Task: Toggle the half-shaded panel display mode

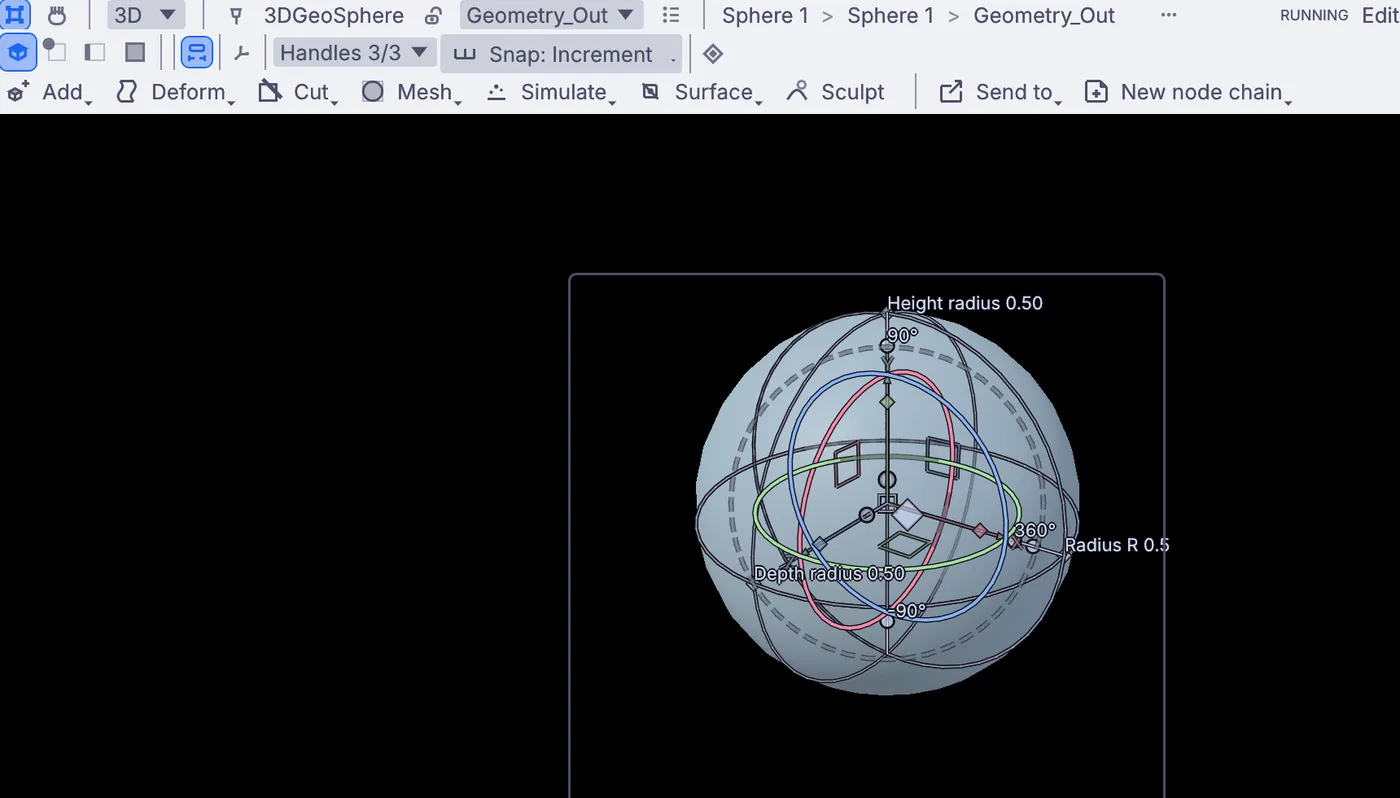Action: [95, 52]
